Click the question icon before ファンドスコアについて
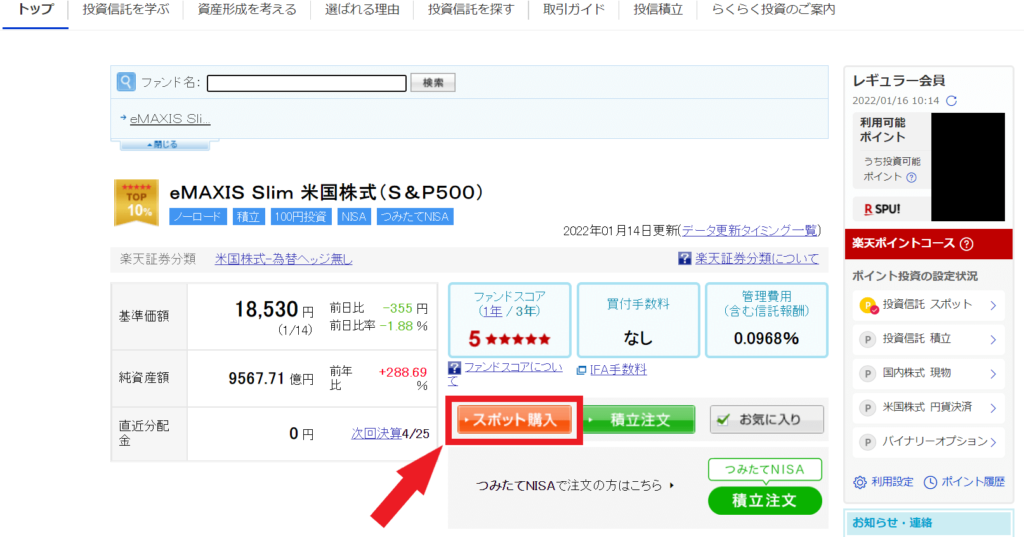 [455, 368]
